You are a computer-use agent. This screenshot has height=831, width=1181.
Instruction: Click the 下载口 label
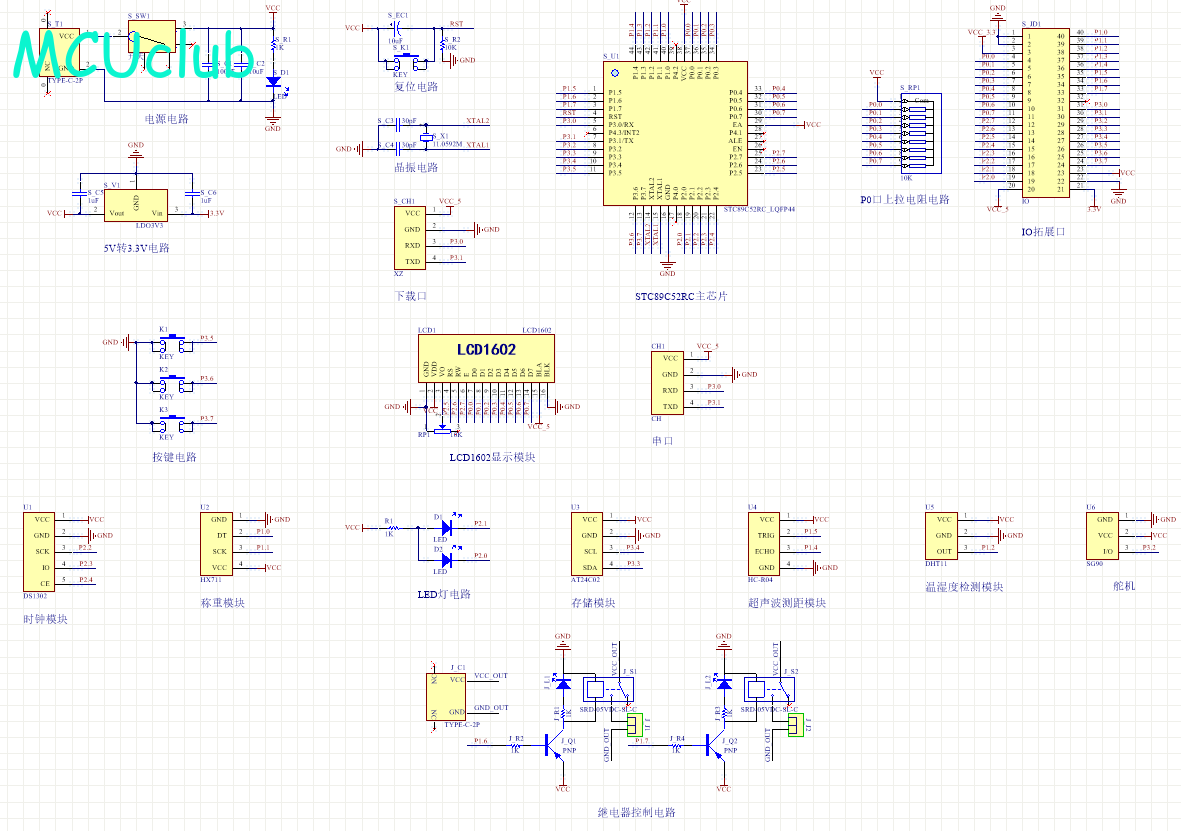tap(410, 296)
